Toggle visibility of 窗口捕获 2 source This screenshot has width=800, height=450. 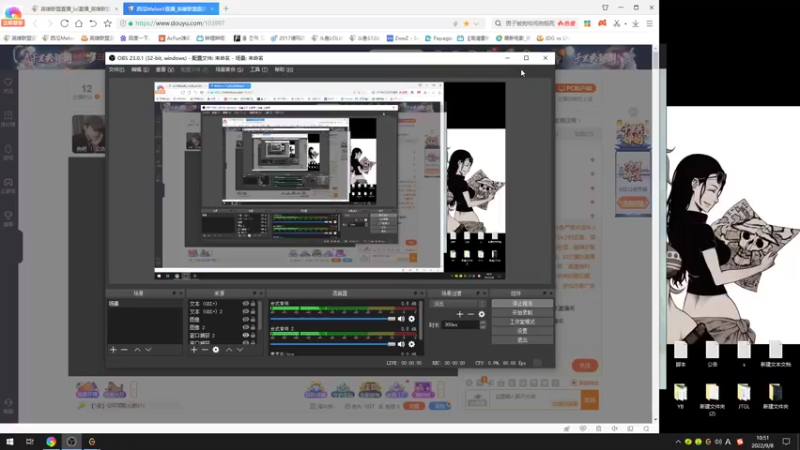pyautogui.click(x=245, y=335)
